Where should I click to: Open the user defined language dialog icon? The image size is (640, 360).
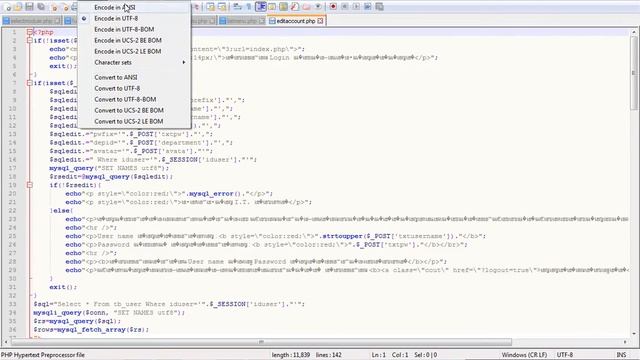272,7
